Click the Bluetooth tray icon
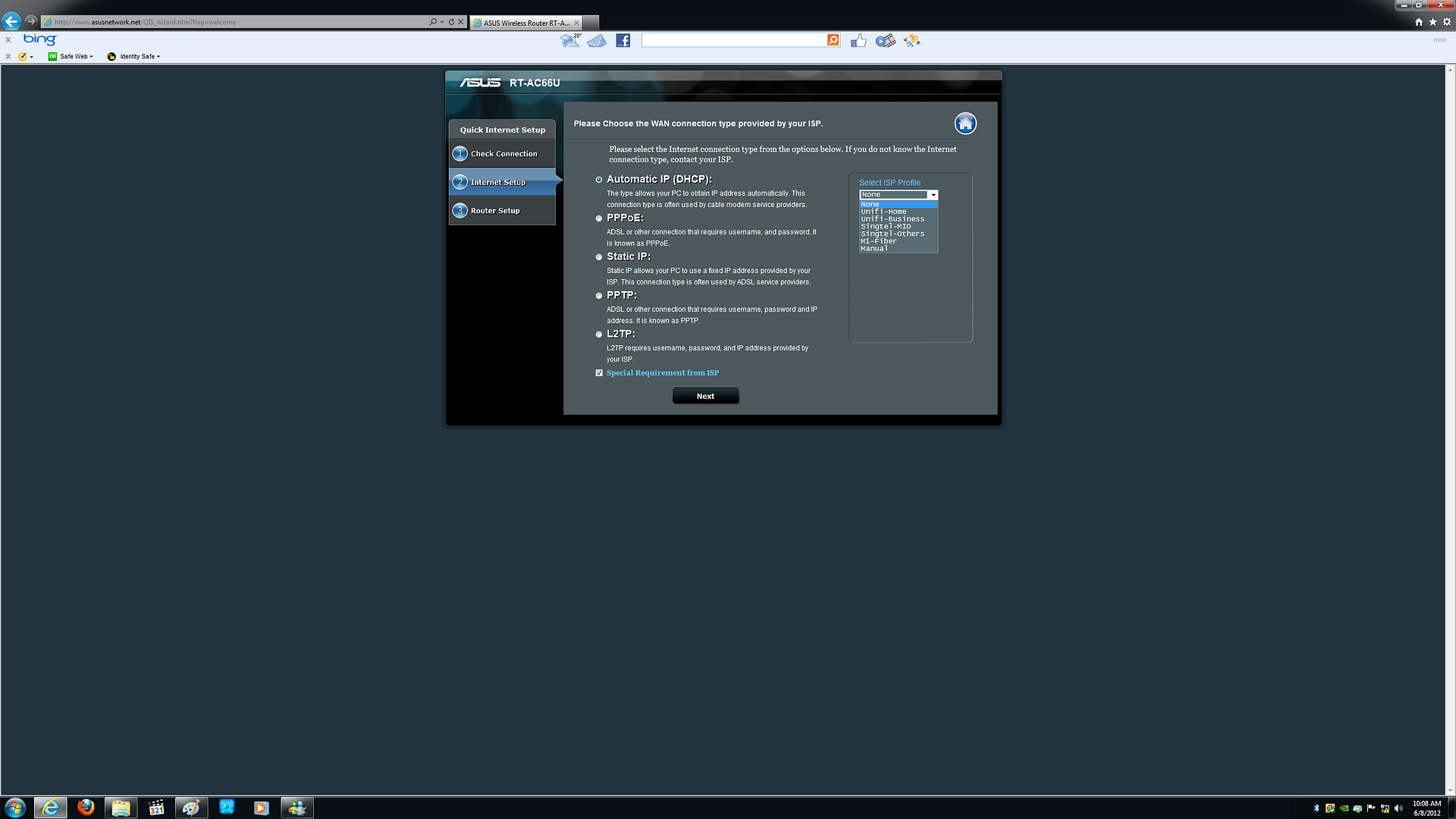The width and height of the screenshot is (1456, 819). point(1316,808)
